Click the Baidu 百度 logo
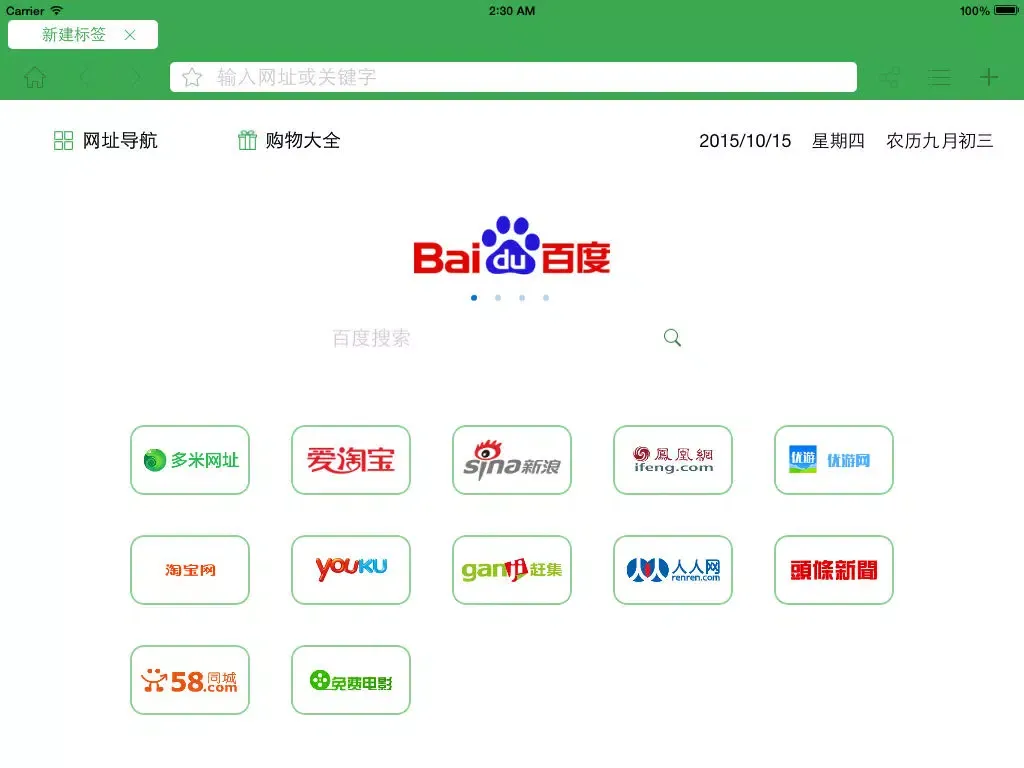The width and height of the screenshot is (1024, 768). point(512,246)
